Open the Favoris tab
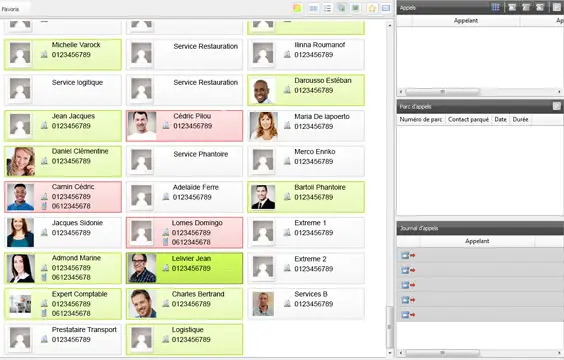564x360 pixels. click(x=11, y=9)
